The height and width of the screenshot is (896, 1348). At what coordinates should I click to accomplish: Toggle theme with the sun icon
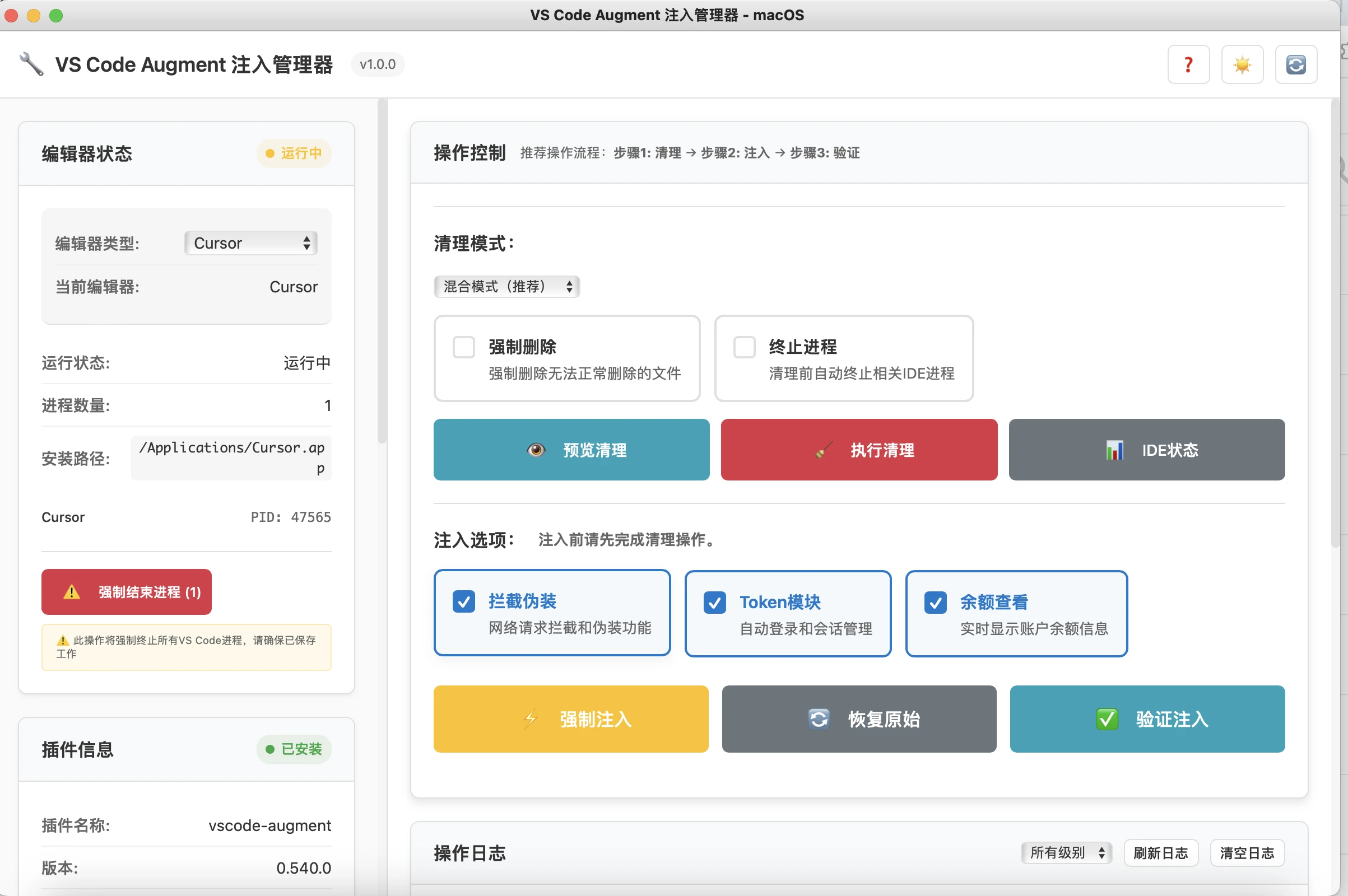[1242, 64]
